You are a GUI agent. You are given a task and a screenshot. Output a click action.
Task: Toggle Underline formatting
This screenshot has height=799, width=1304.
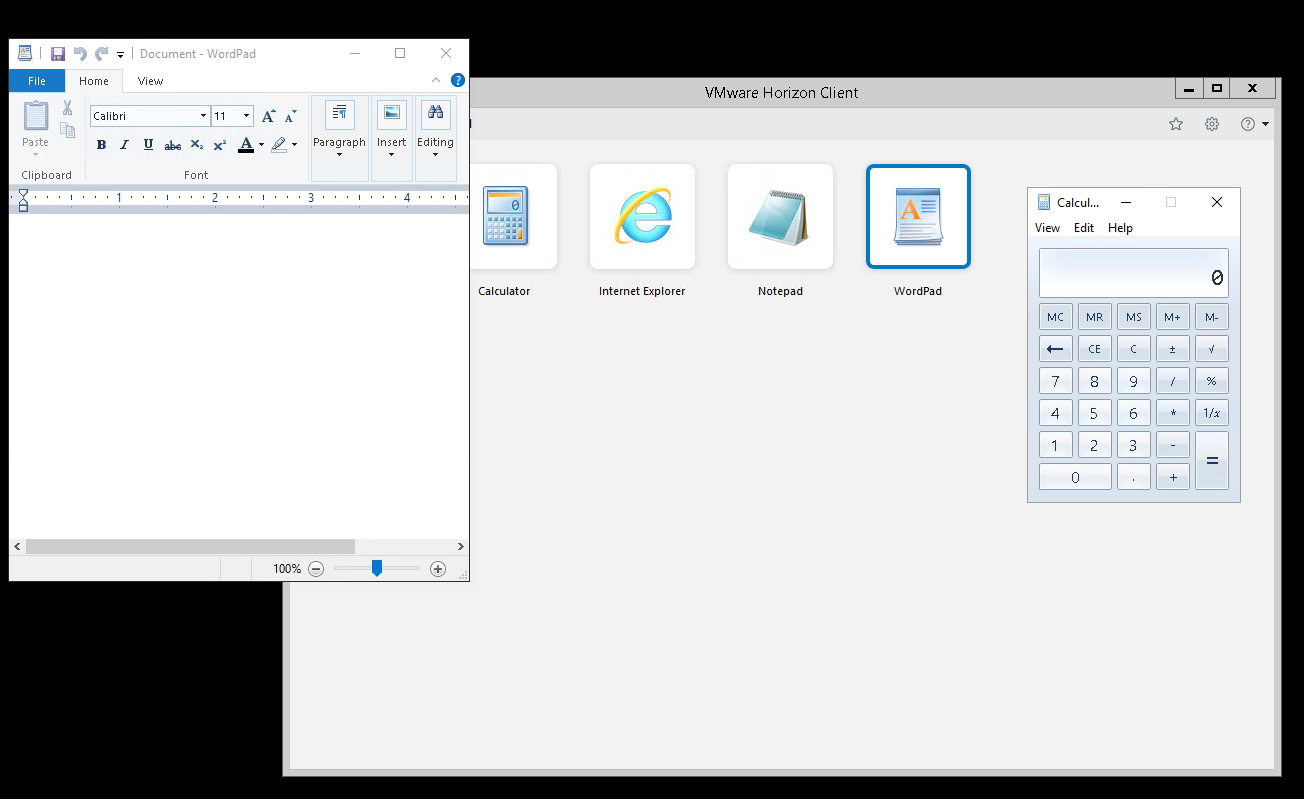[x=148, y=145]
